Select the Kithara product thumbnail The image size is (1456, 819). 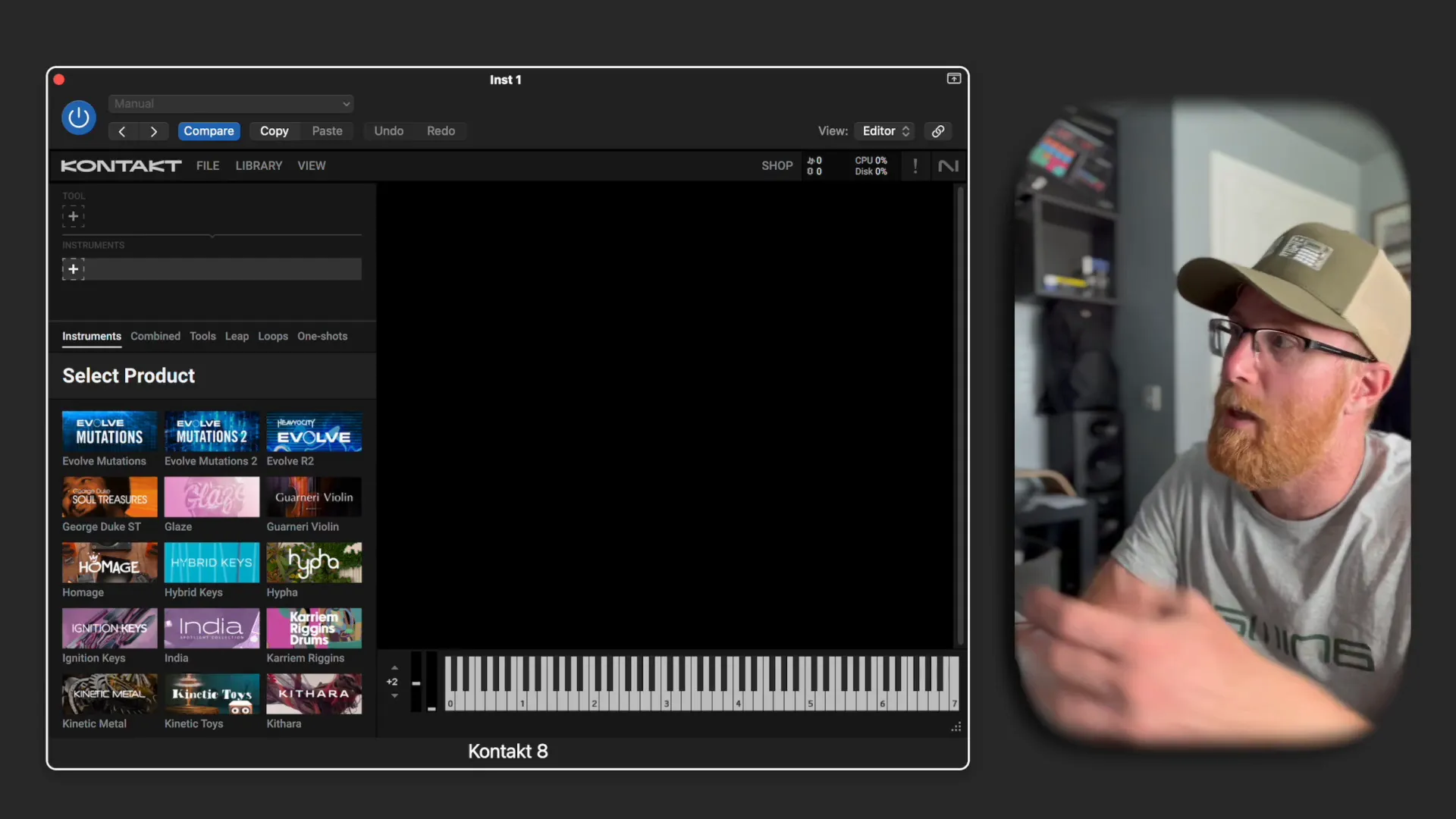coord(314,694)
